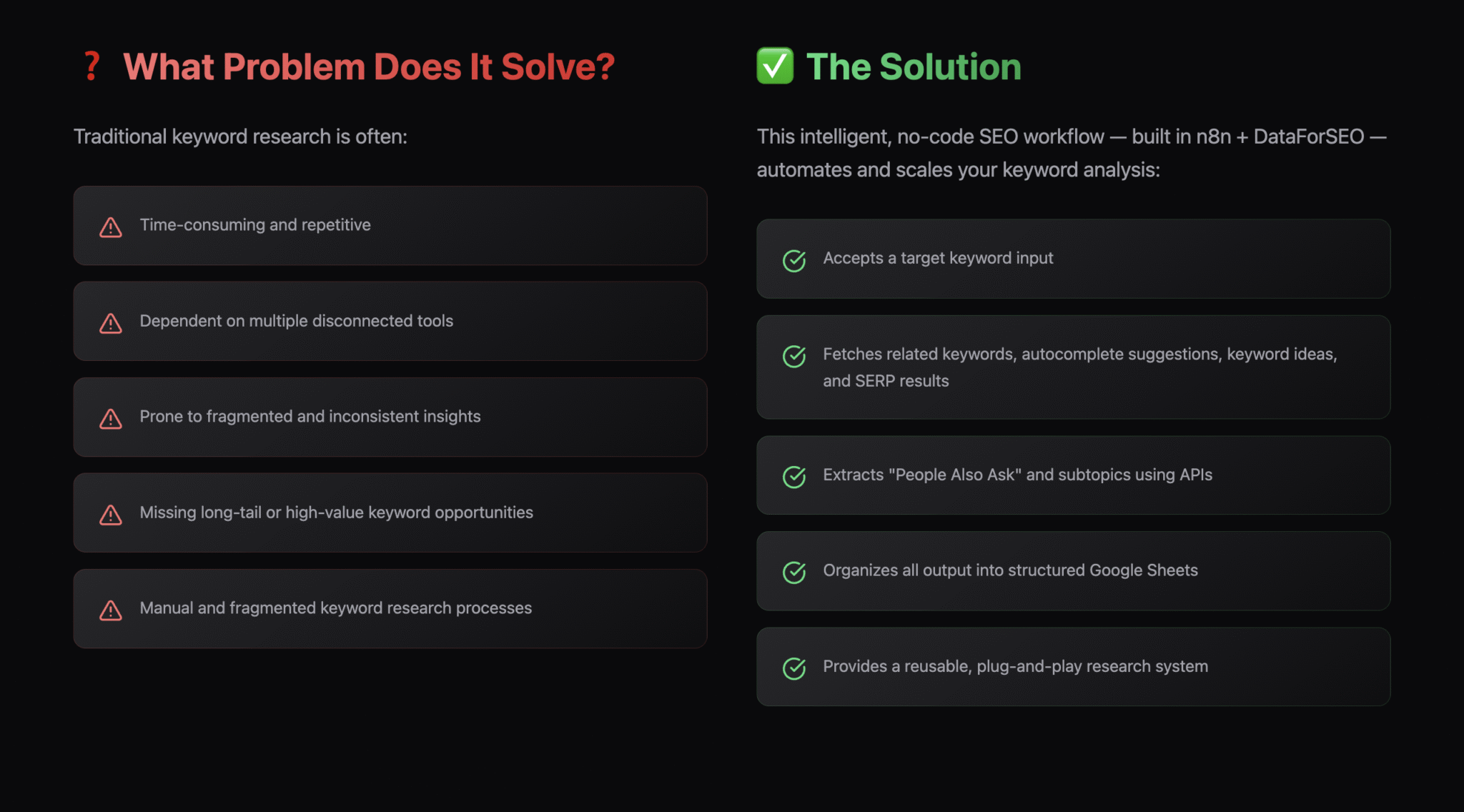1464x812 pixels.
Task: Click the What Problem Does It Solve heading
Action: point(369,67)
